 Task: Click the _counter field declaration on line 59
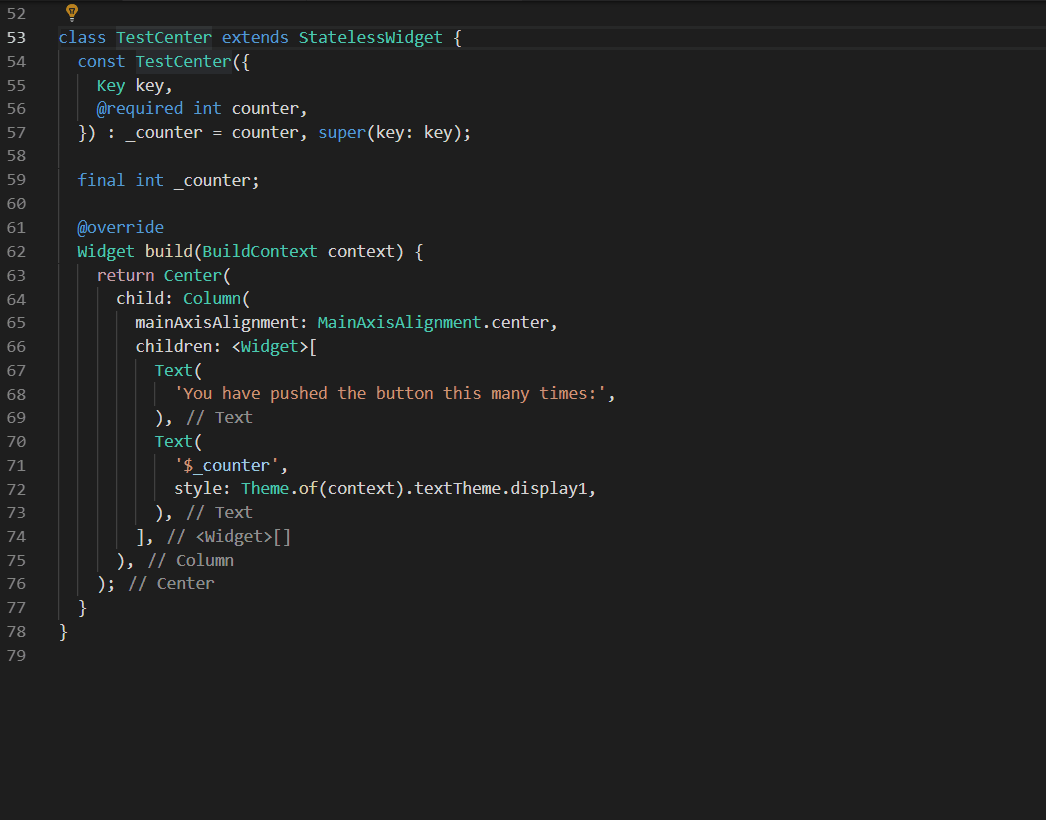click(x=213, y=180)
